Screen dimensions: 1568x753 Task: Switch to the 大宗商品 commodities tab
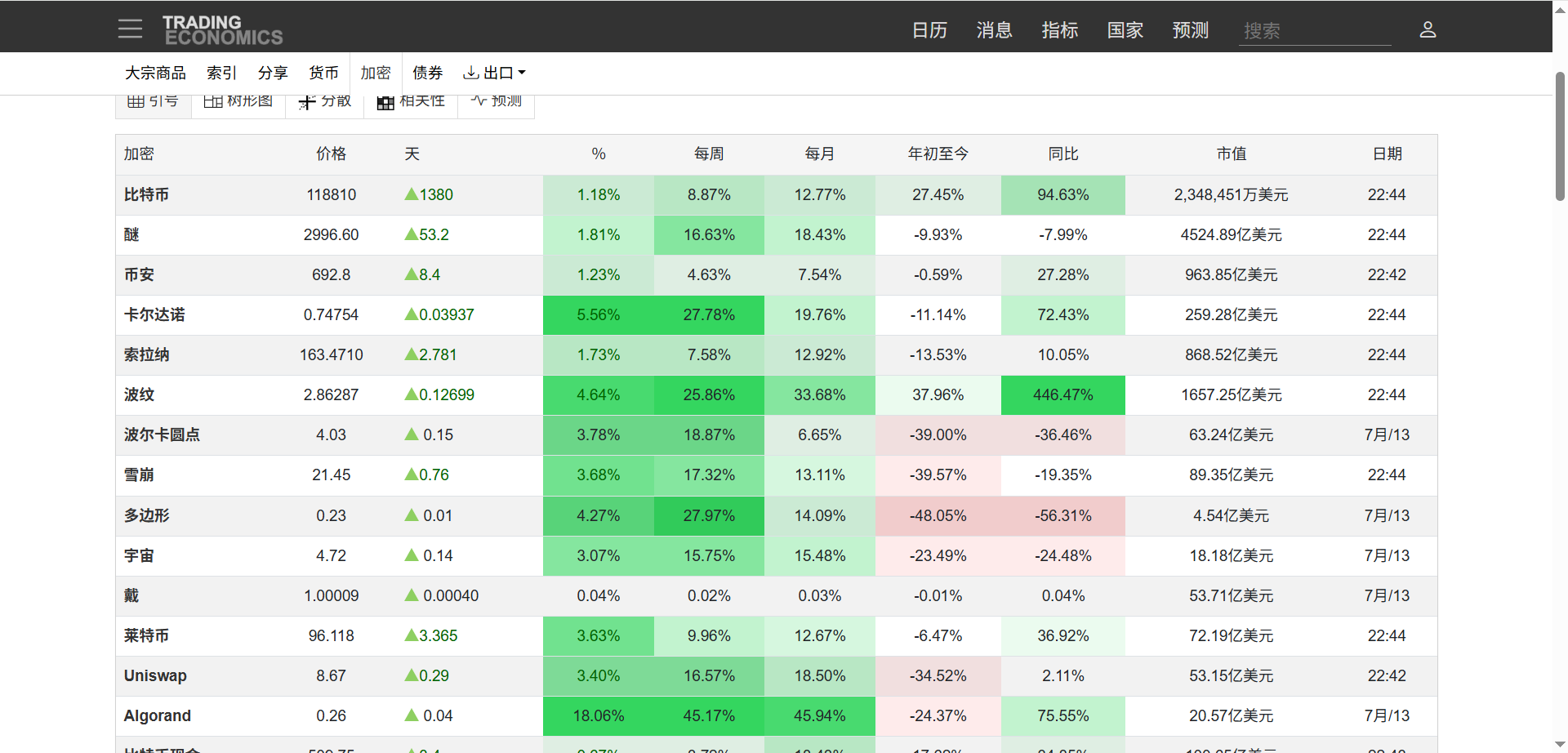pos(155,73)
